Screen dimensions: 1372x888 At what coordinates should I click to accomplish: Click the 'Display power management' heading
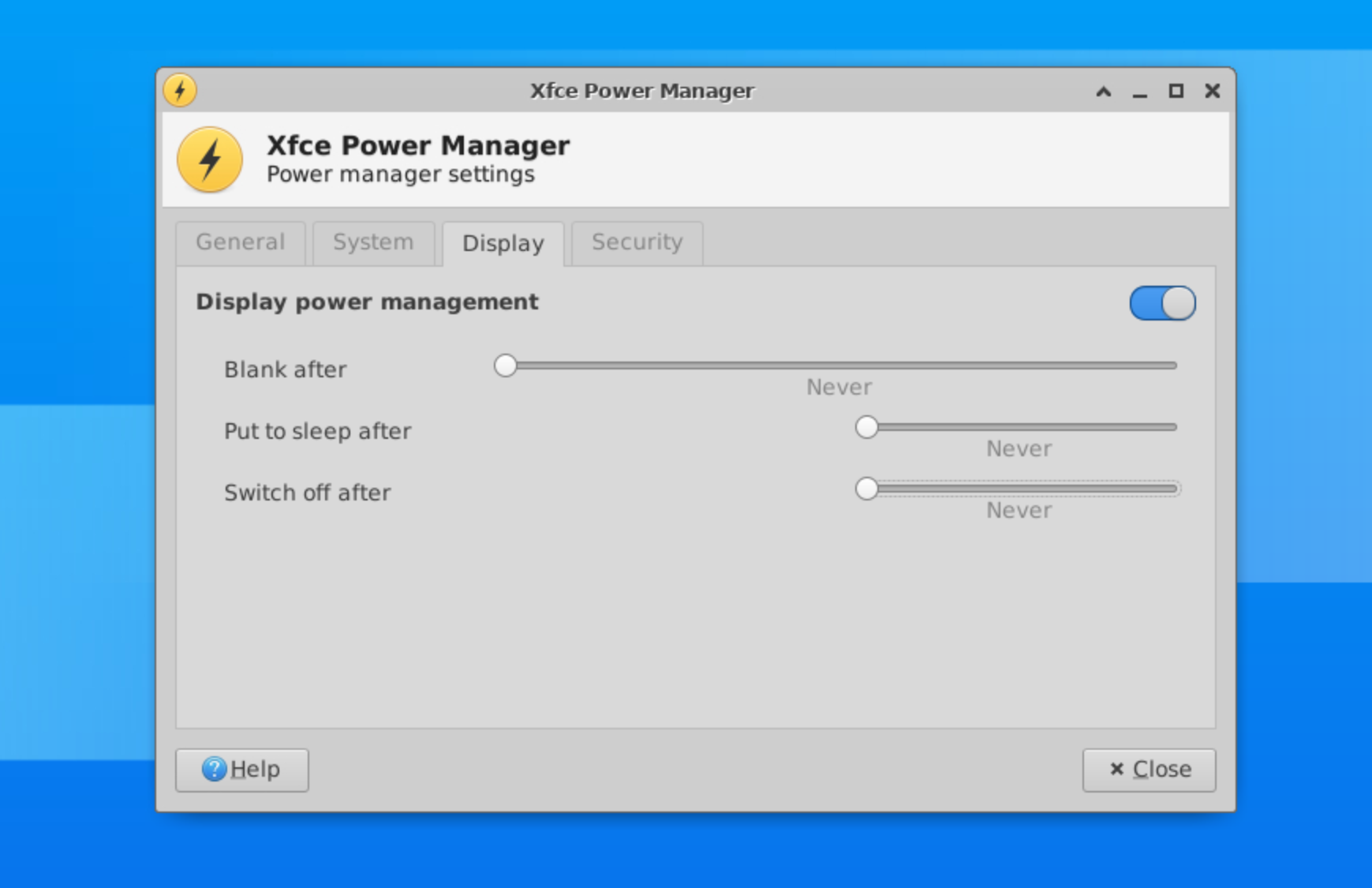[368, 302]
